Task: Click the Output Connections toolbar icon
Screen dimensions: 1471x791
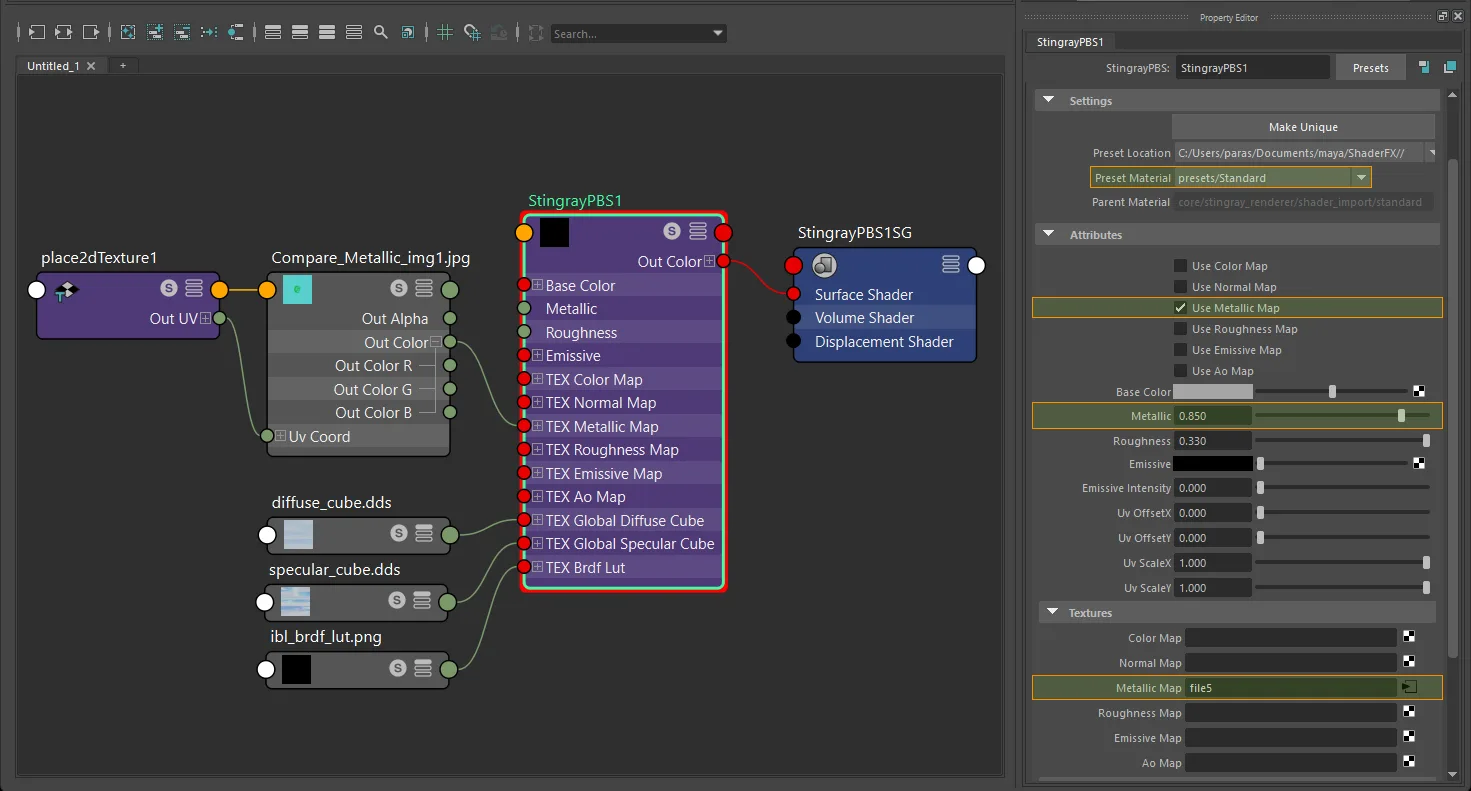Action: [x=91, y=33]
